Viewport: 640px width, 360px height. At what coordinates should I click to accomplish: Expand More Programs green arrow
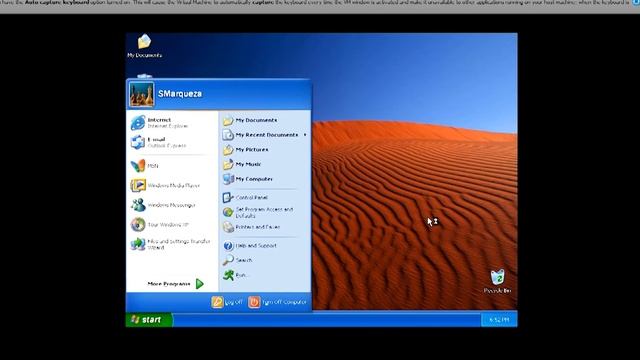[200, 284]
